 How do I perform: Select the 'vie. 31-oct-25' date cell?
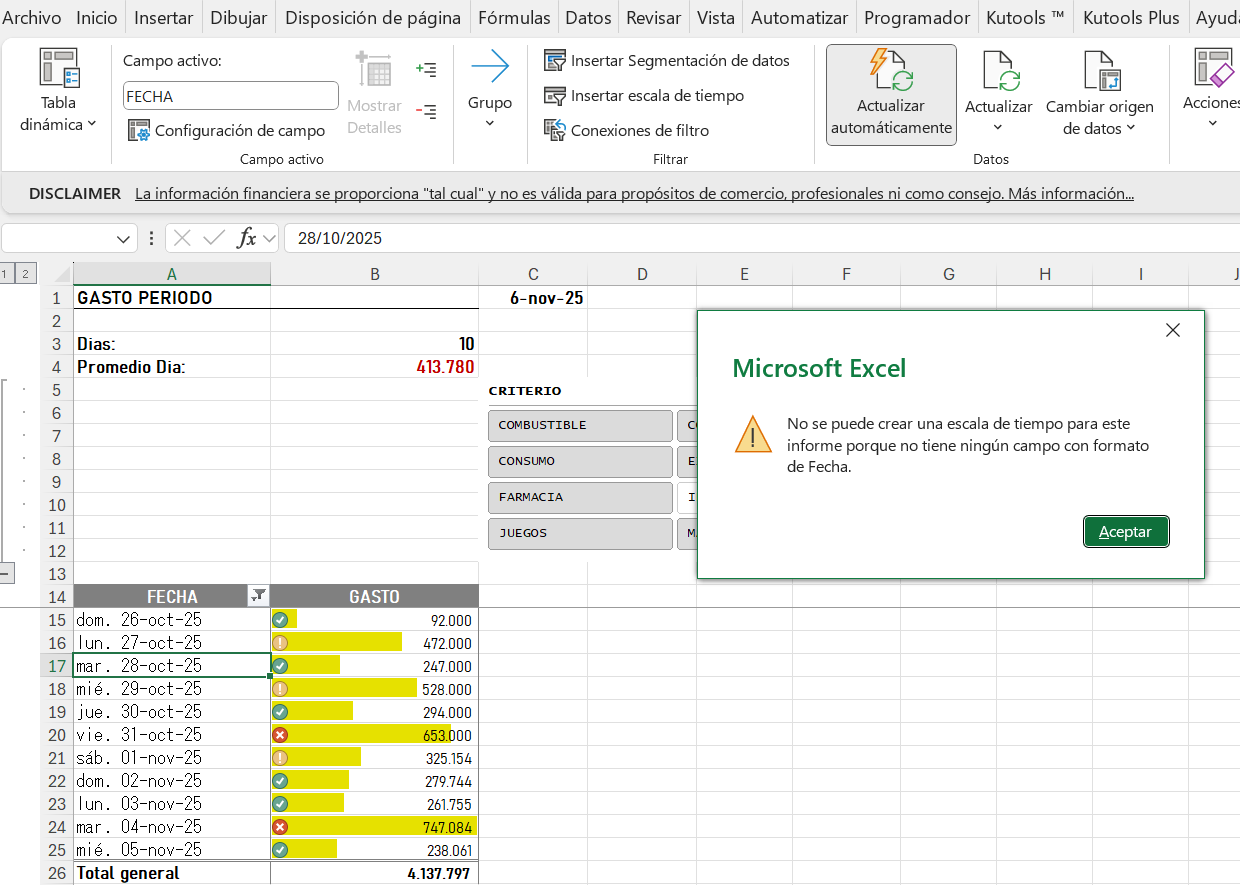click(172, 735)
